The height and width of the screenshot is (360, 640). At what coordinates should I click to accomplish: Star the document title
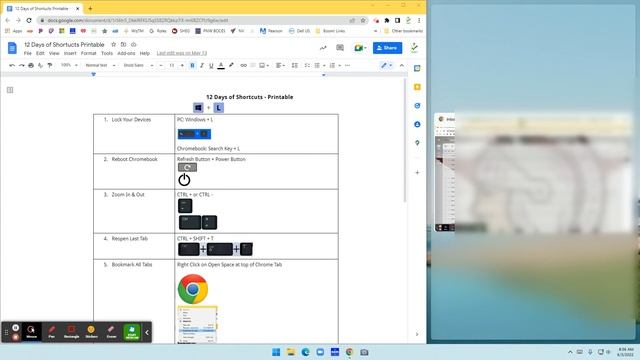click(113, 44)
